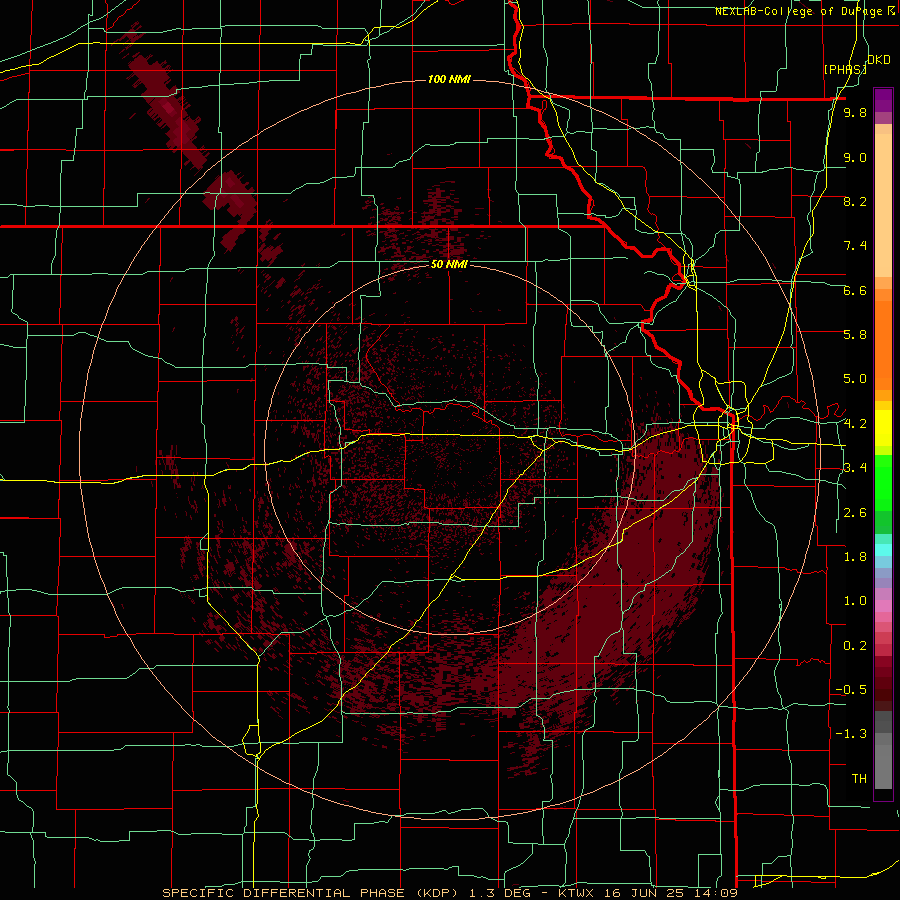Click the 7.4 value on the color scale
Screen dimensions: 900x900
tap(855, 246)
